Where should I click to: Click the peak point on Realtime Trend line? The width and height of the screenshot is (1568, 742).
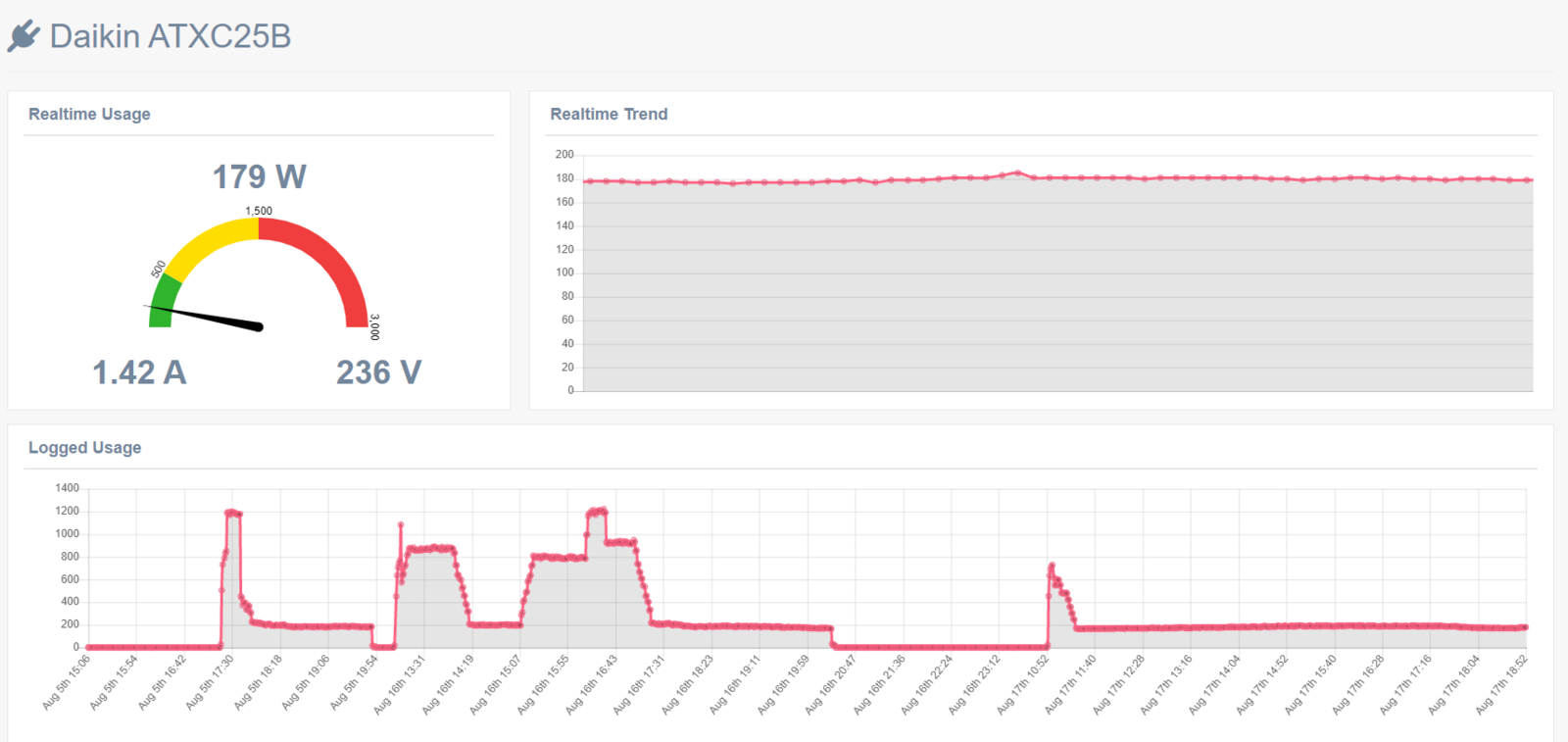point(1017,173)
